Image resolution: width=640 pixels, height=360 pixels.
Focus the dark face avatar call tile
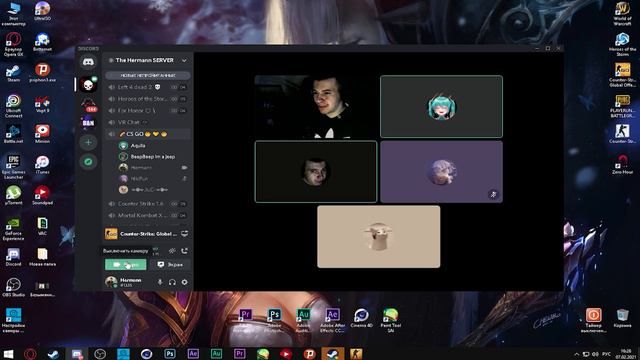click(316, 171)
